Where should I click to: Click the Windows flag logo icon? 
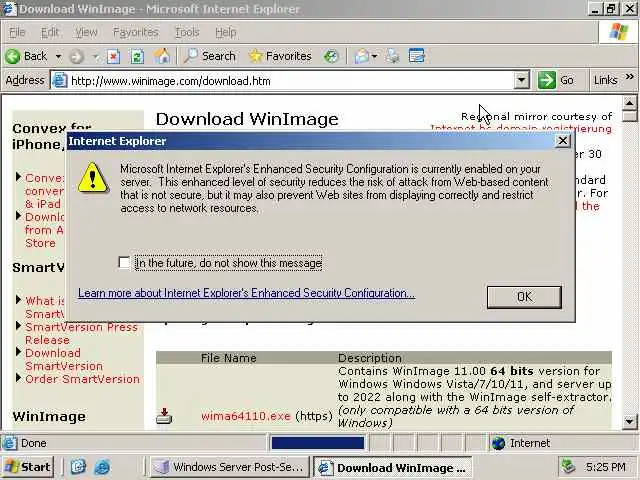pos(619,31)
